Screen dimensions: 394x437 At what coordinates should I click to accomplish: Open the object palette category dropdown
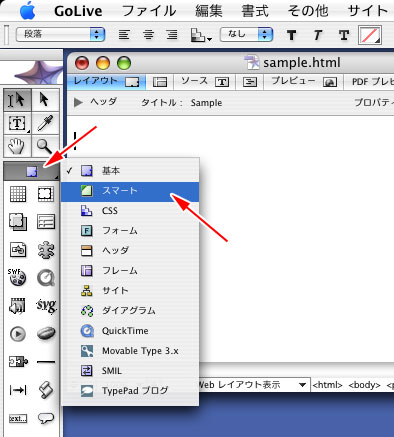(32, 172)
